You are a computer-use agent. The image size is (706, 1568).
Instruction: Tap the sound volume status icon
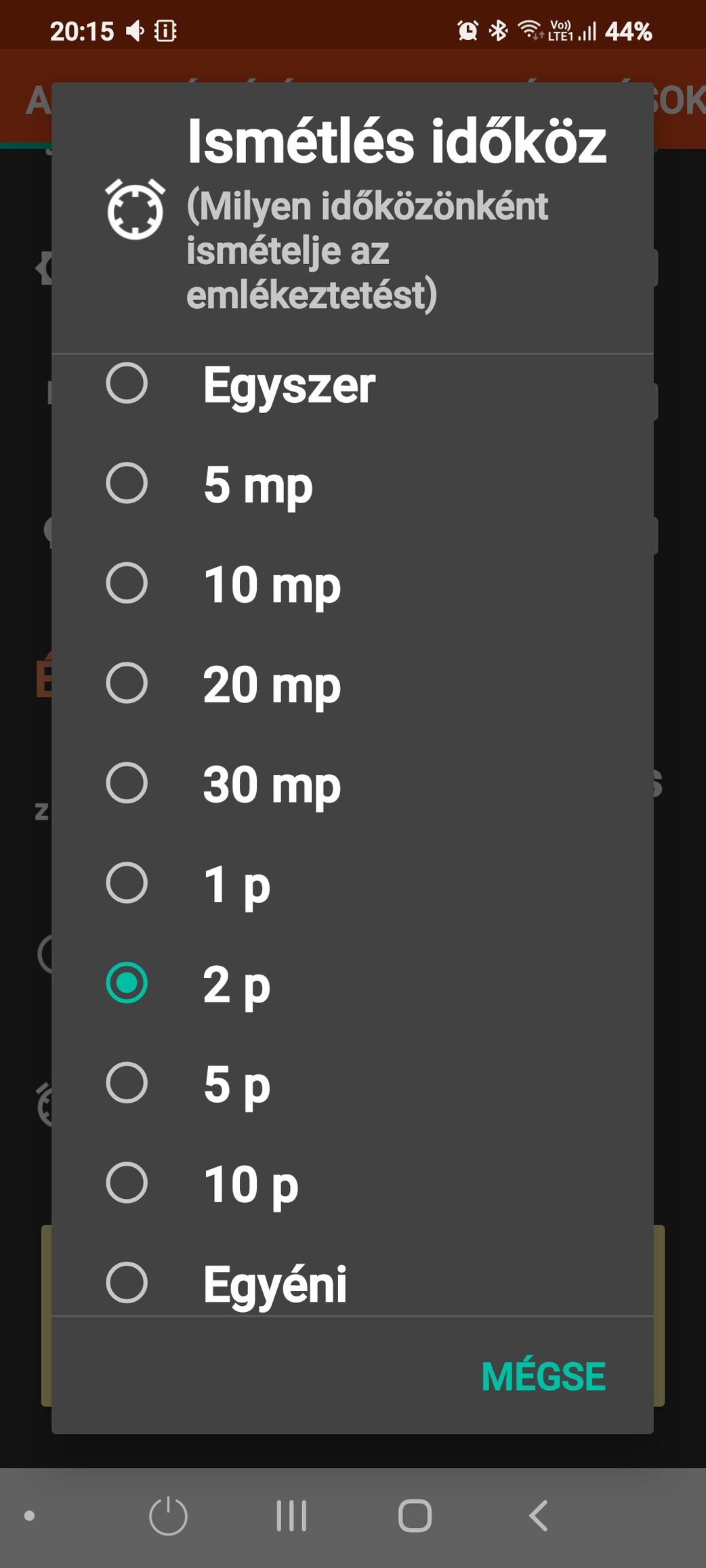pos(136,30)
